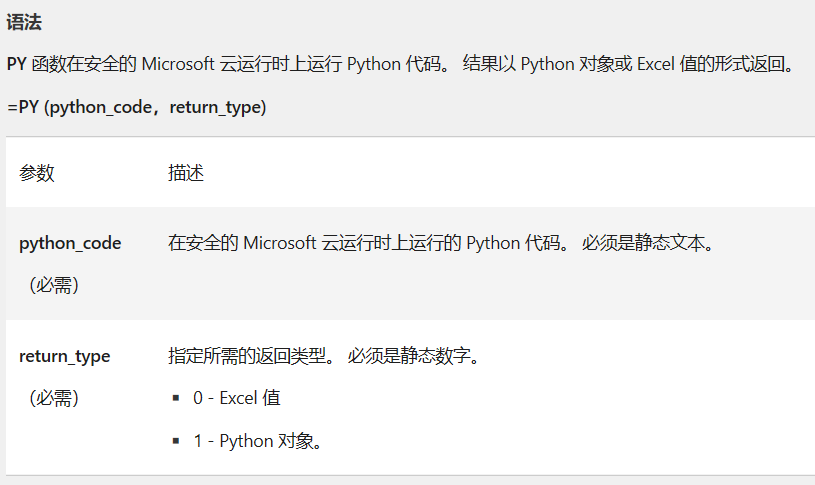815x485 pixels.
Task: Click 'python_code' inside the syntax formula
Action: click(101, 107)
